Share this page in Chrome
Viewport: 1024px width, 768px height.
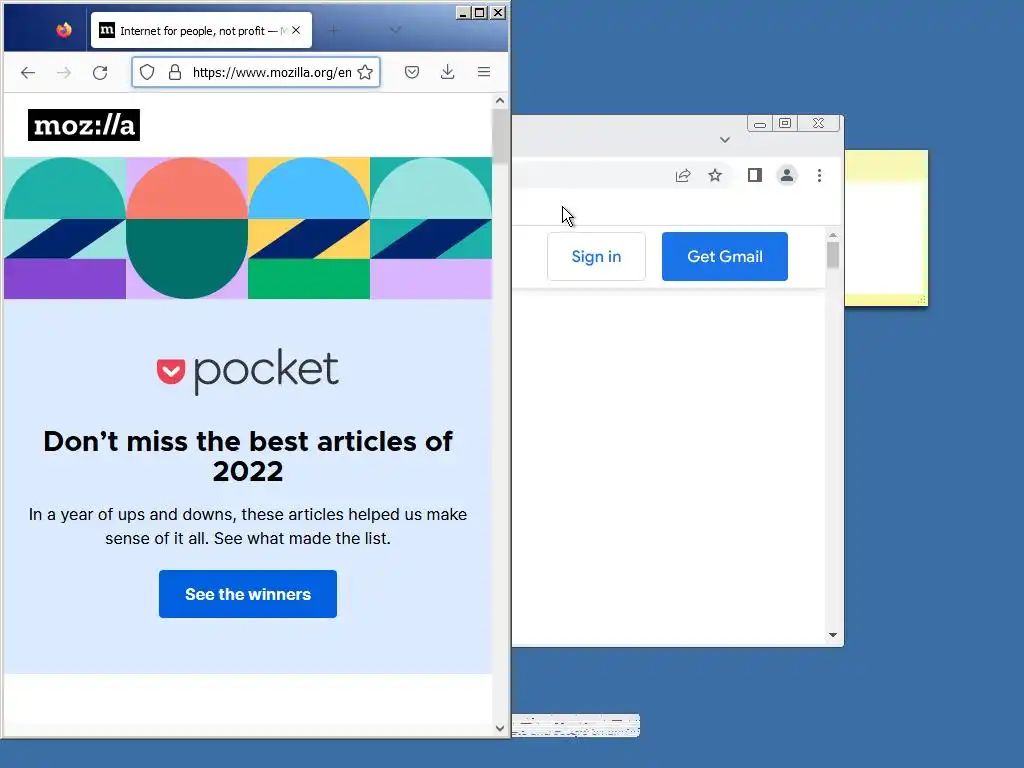pyautogui.click(x=682, y=176)
